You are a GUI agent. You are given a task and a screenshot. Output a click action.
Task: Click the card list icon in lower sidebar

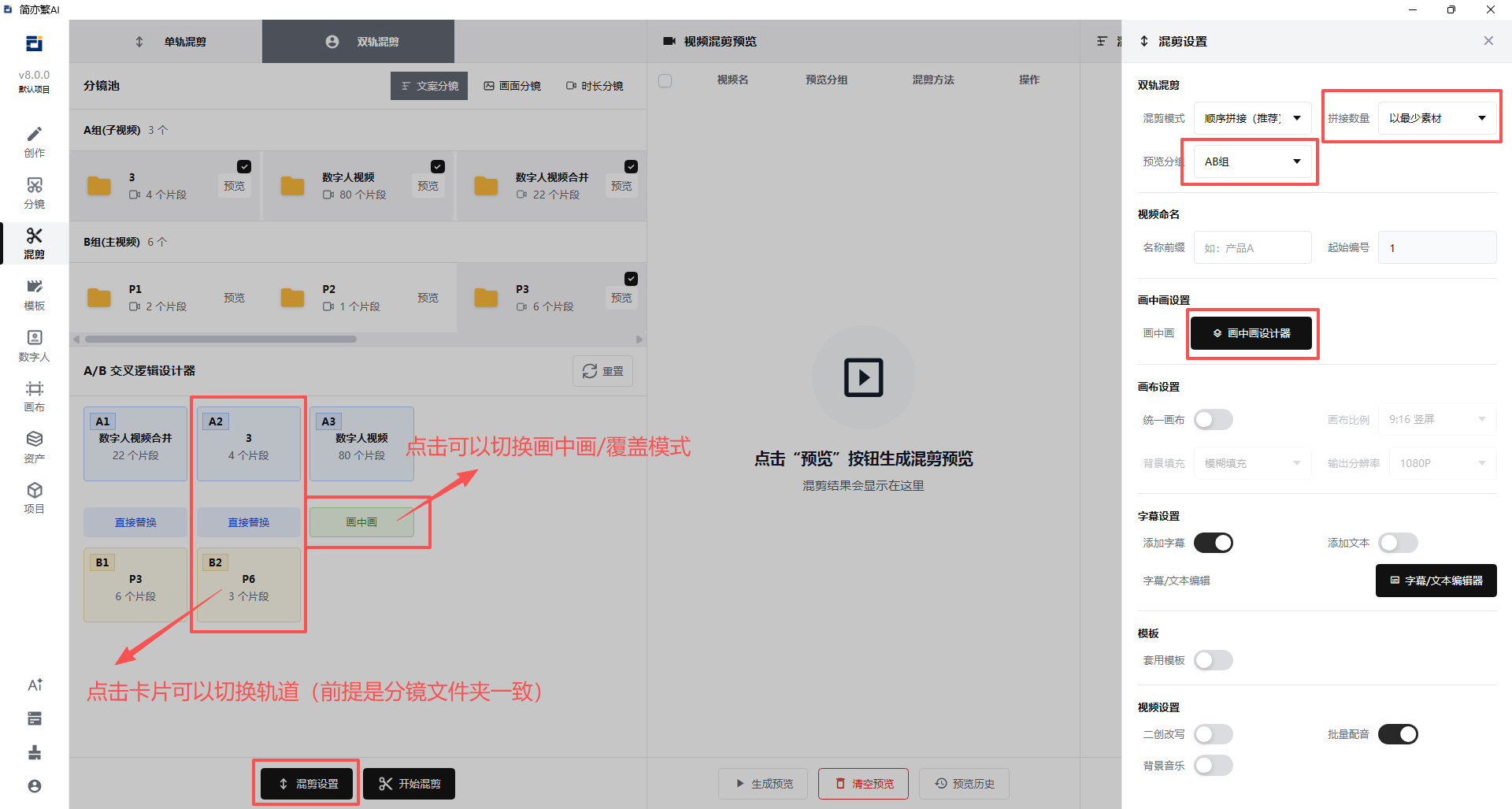35,718
